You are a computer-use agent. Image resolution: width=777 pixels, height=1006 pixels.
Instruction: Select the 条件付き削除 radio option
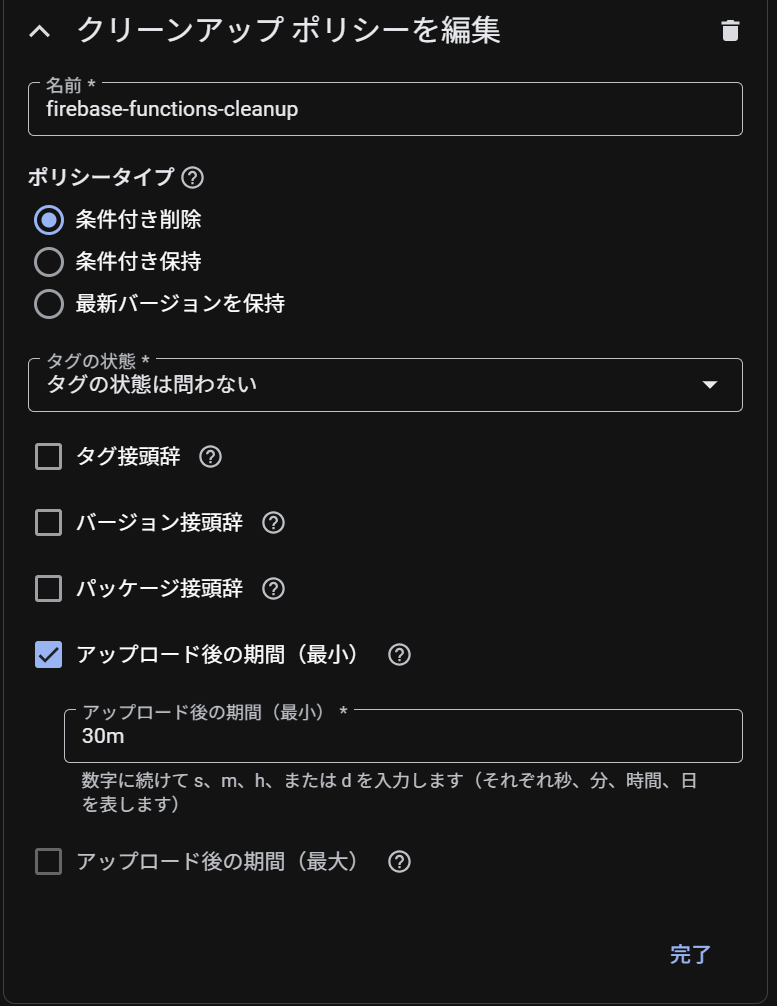click(49, 220)
